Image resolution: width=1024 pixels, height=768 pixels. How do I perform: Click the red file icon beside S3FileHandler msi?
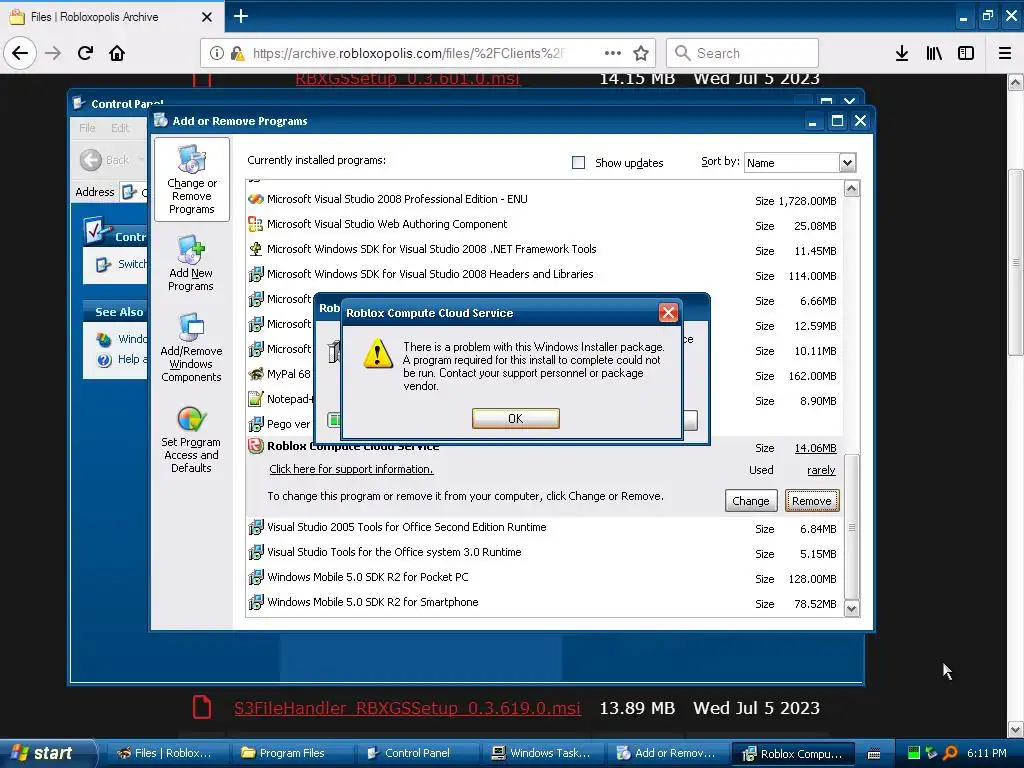coord(202,707)
